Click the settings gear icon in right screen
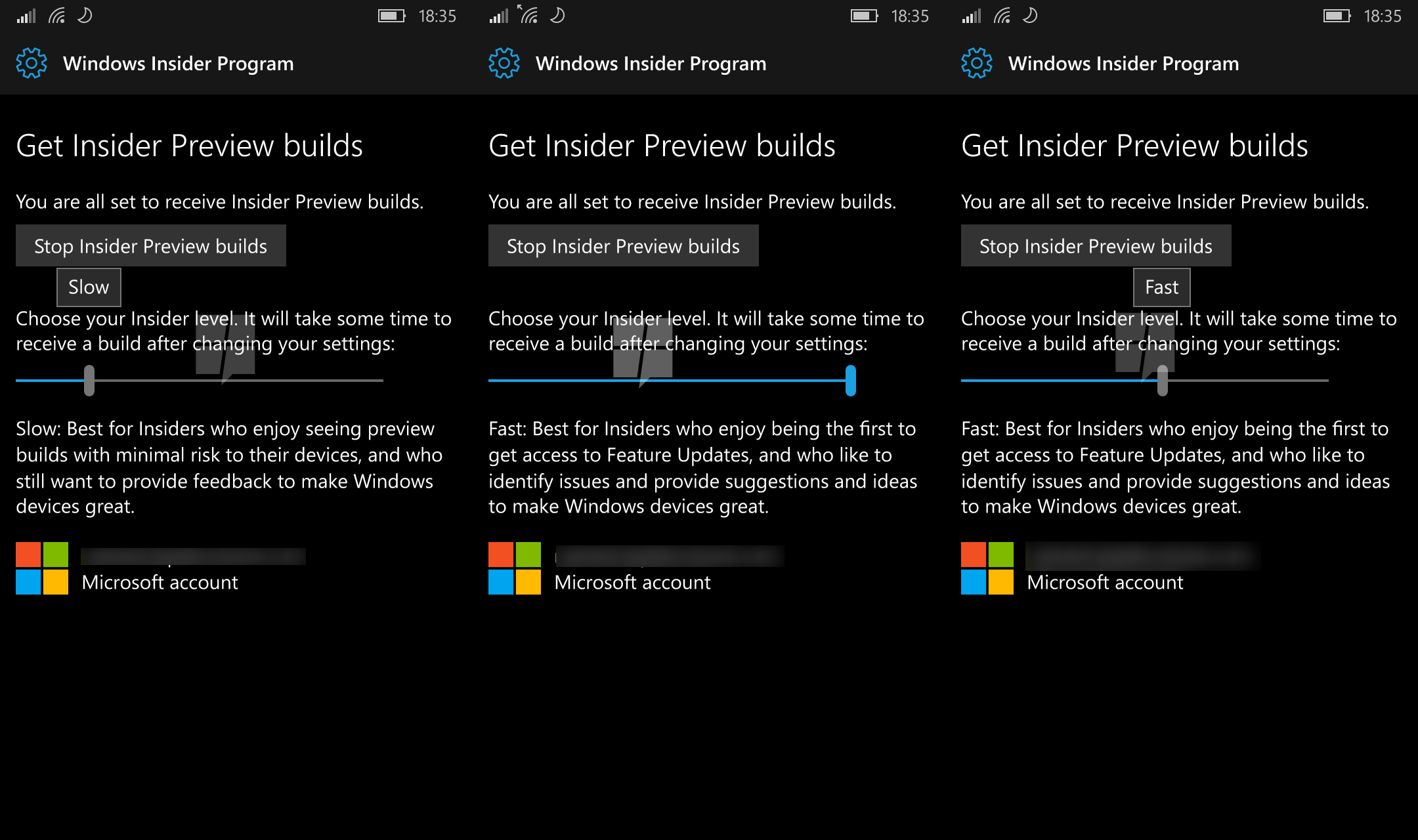Image resolution: width=1418 pixels, height=840 pixels. (977, 63)
